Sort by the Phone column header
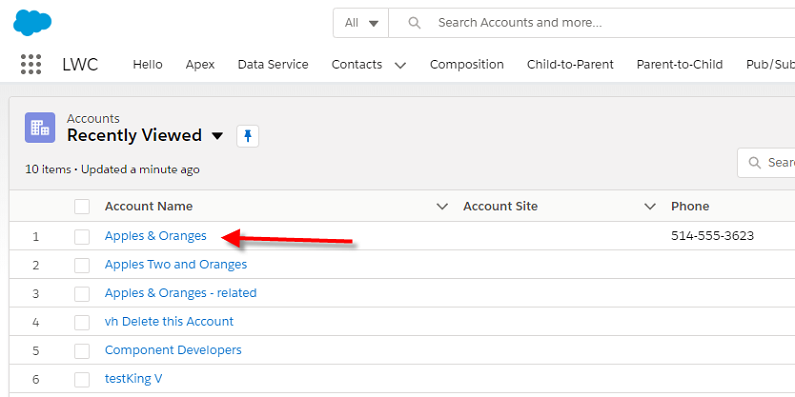Image resolution: width=795 pixels, height=397 pixels. click(x=690, y=206)
